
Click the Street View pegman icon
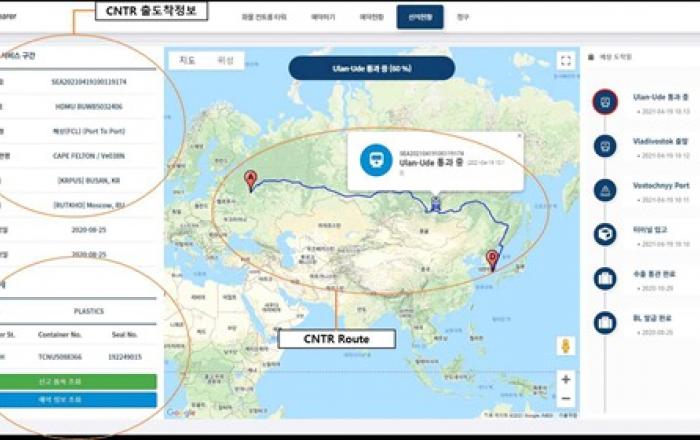[x=566, y=346]
